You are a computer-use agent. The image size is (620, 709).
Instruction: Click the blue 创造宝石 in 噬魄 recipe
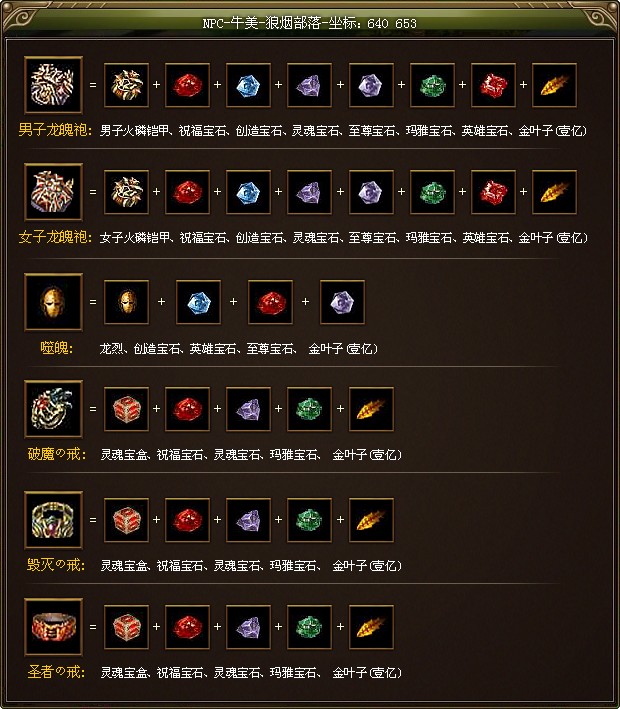click(199, 302)
